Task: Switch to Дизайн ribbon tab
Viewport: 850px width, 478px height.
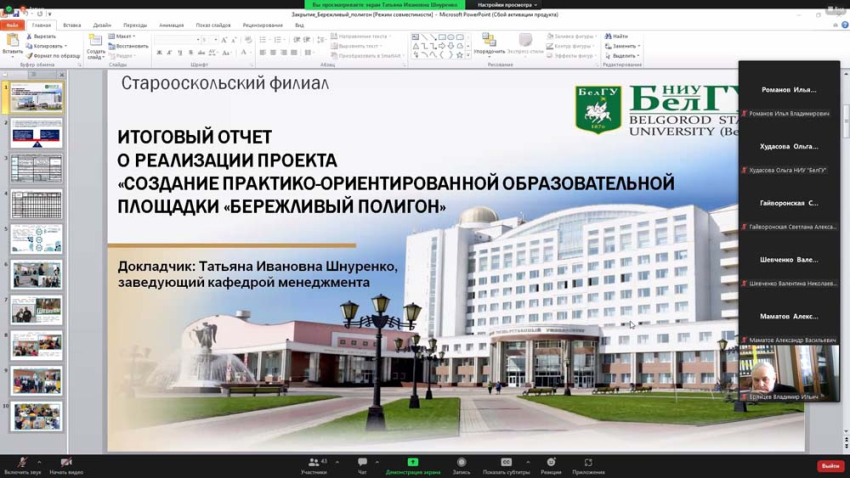Action: point(102,25)
